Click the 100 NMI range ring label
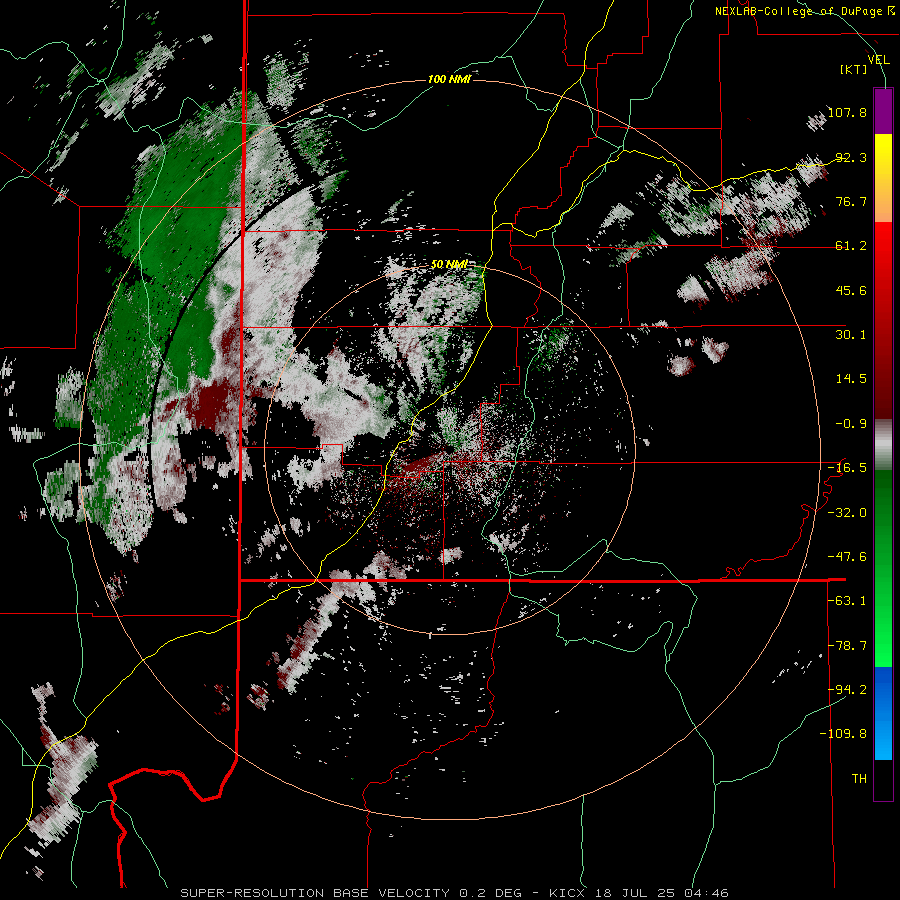This screenshot has width=900, height=900. [x=449, y=79]
